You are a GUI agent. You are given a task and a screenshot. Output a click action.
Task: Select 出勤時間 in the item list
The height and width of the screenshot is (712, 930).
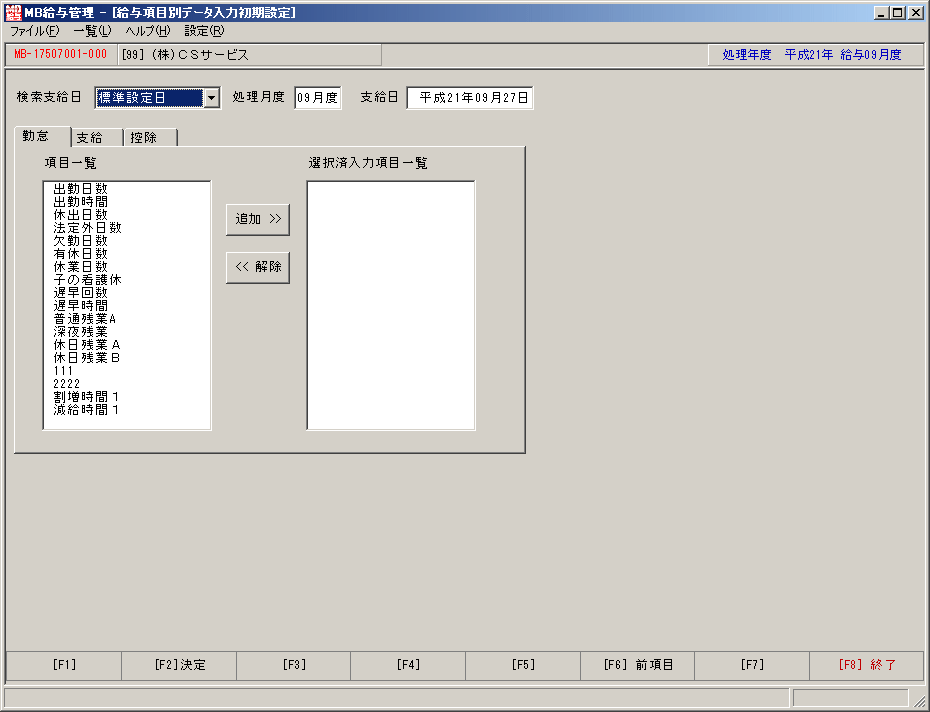[x=81, y=202]
